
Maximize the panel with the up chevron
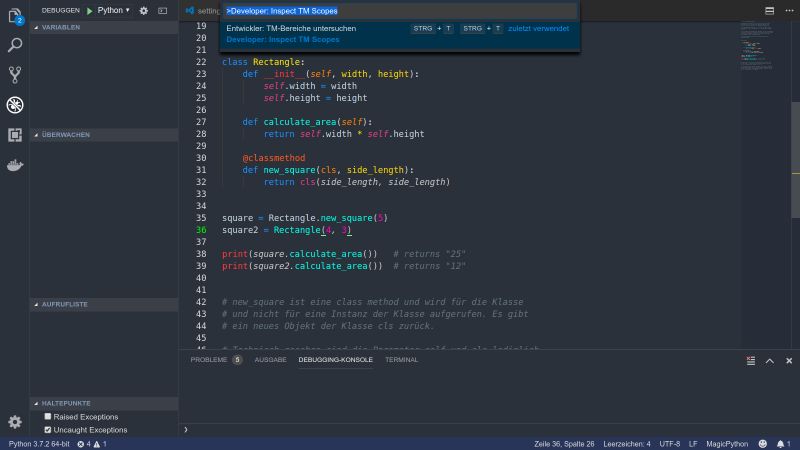[769, 361]
